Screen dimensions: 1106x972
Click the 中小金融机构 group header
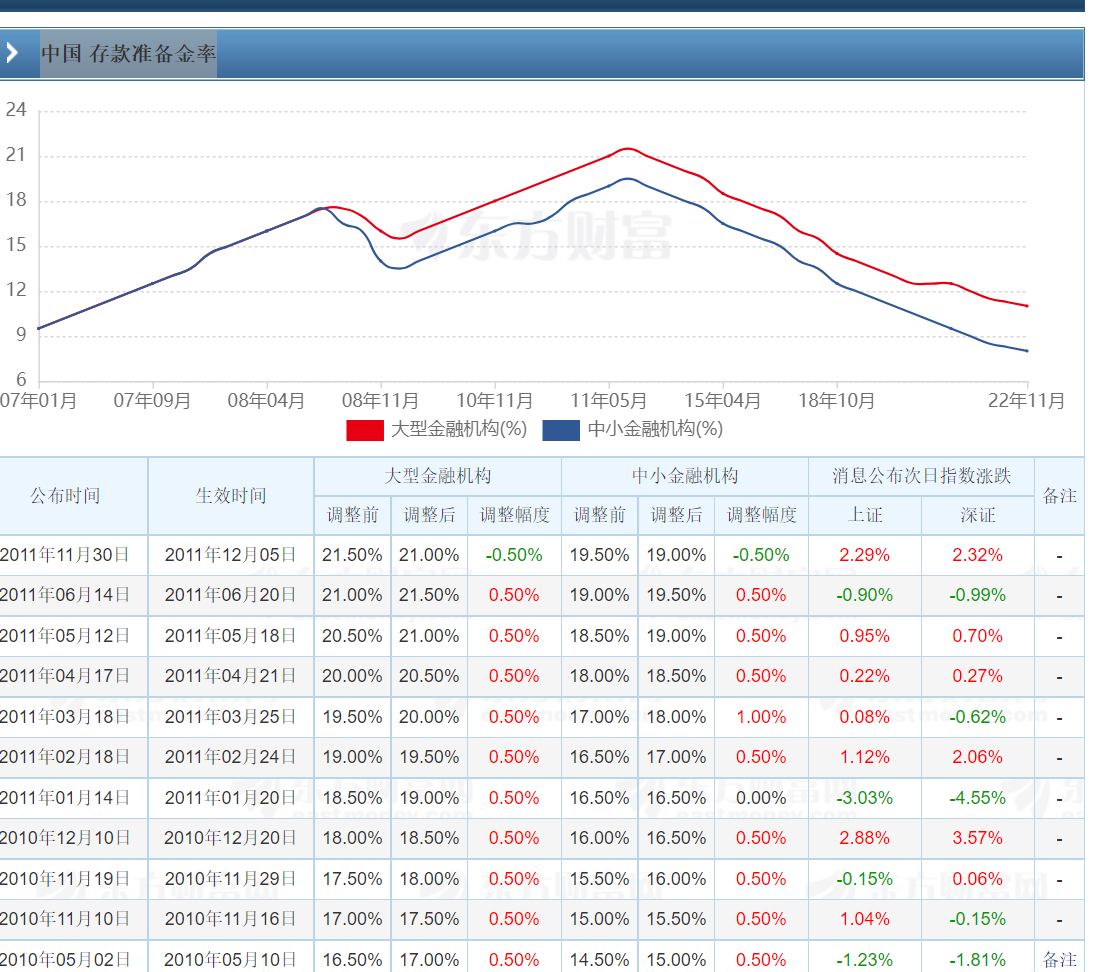[685, 476]
